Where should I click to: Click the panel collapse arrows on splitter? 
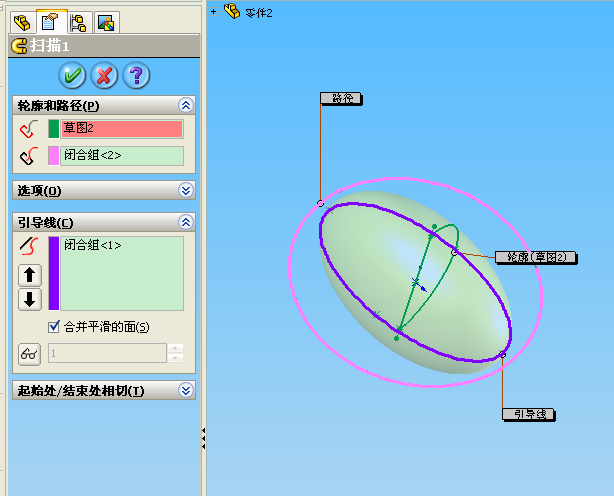[x=204, y=438]
